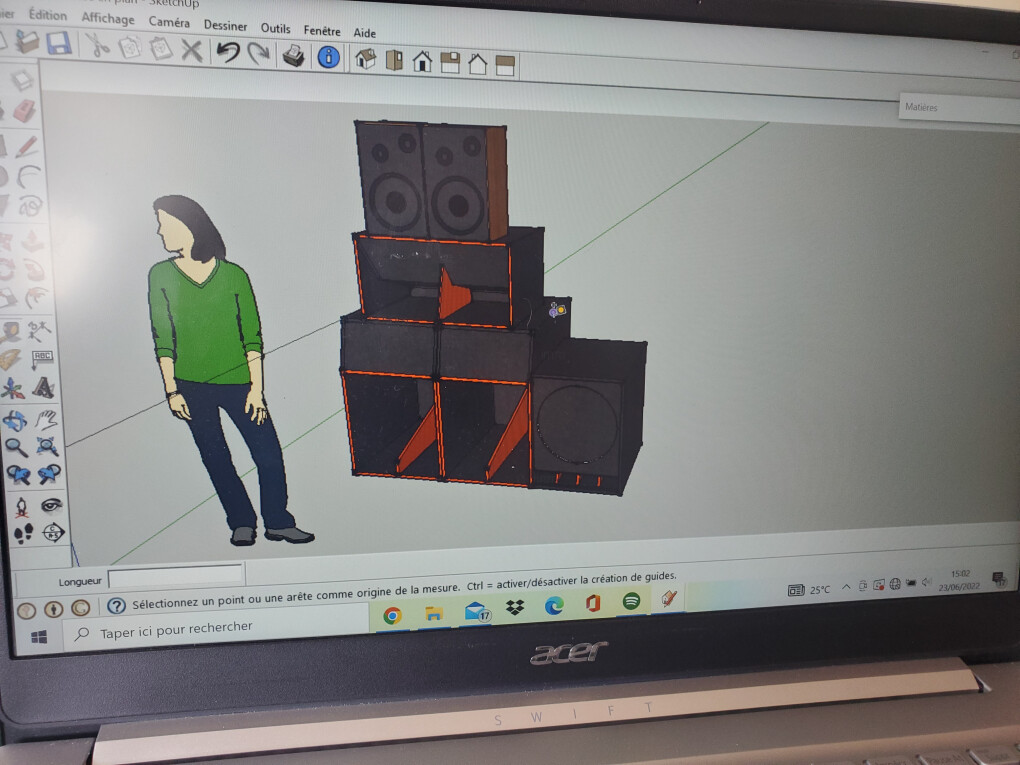Screen dimensions: 1020x765
Task: Switch to Right view
Action: click(x=450, y=63)
